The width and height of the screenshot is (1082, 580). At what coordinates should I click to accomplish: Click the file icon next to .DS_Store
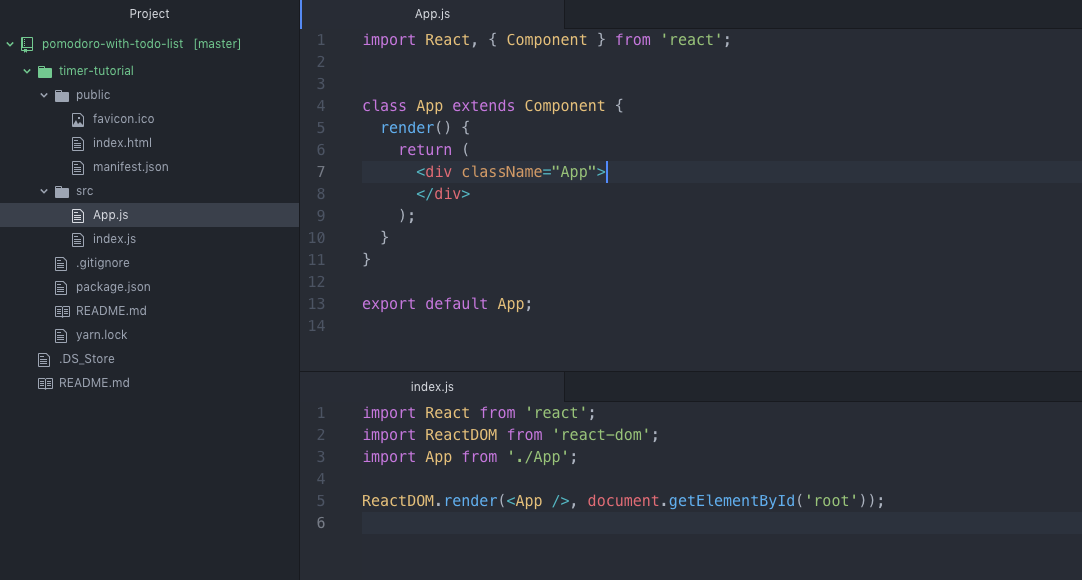[44, 358]
